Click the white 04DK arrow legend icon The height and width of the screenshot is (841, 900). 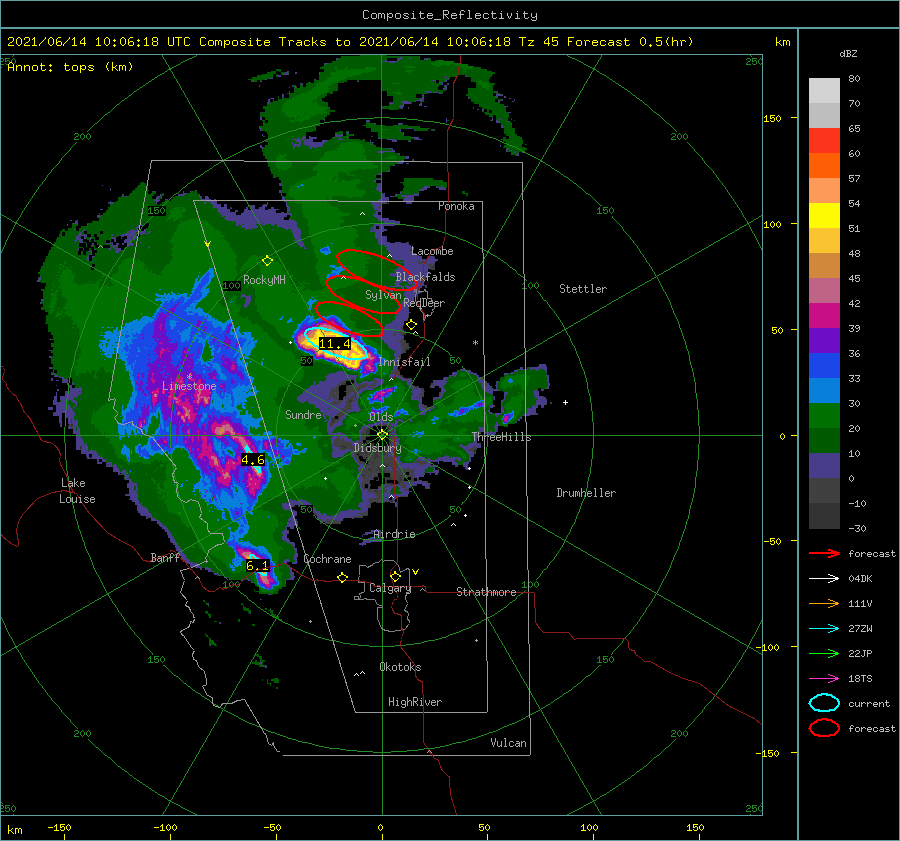coord(824,578)
